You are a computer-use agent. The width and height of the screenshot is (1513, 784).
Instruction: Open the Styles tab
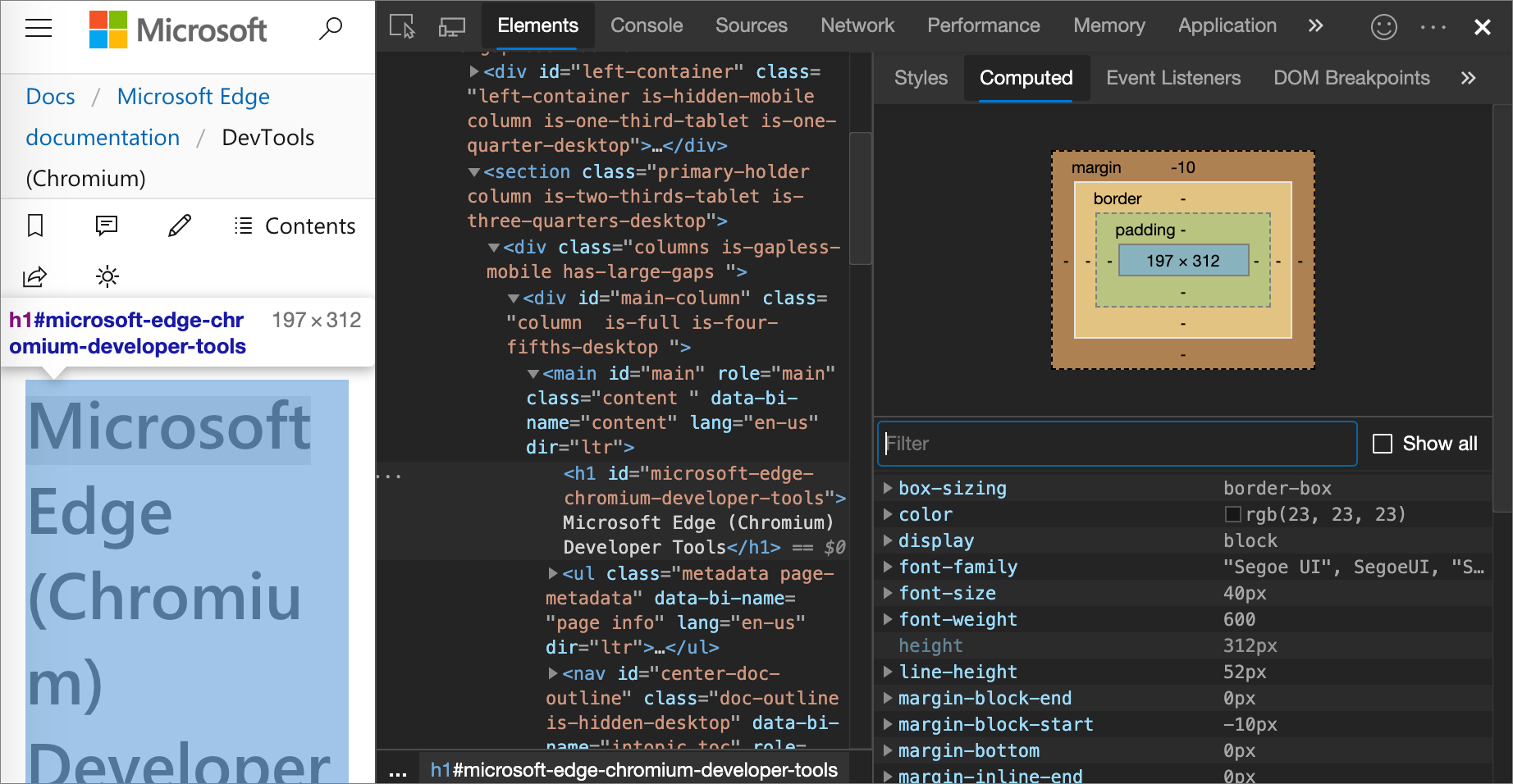(921, 78)
